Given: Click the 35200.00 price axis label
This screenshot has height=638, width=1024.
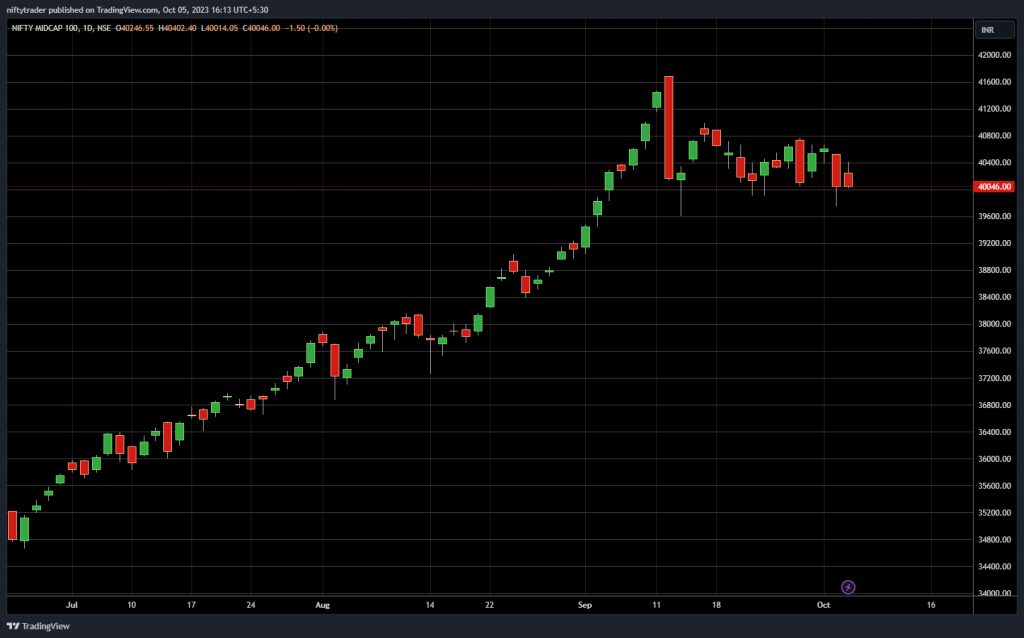Looking at the screenshot, I should pyautogui.click(x=994, y=513).
